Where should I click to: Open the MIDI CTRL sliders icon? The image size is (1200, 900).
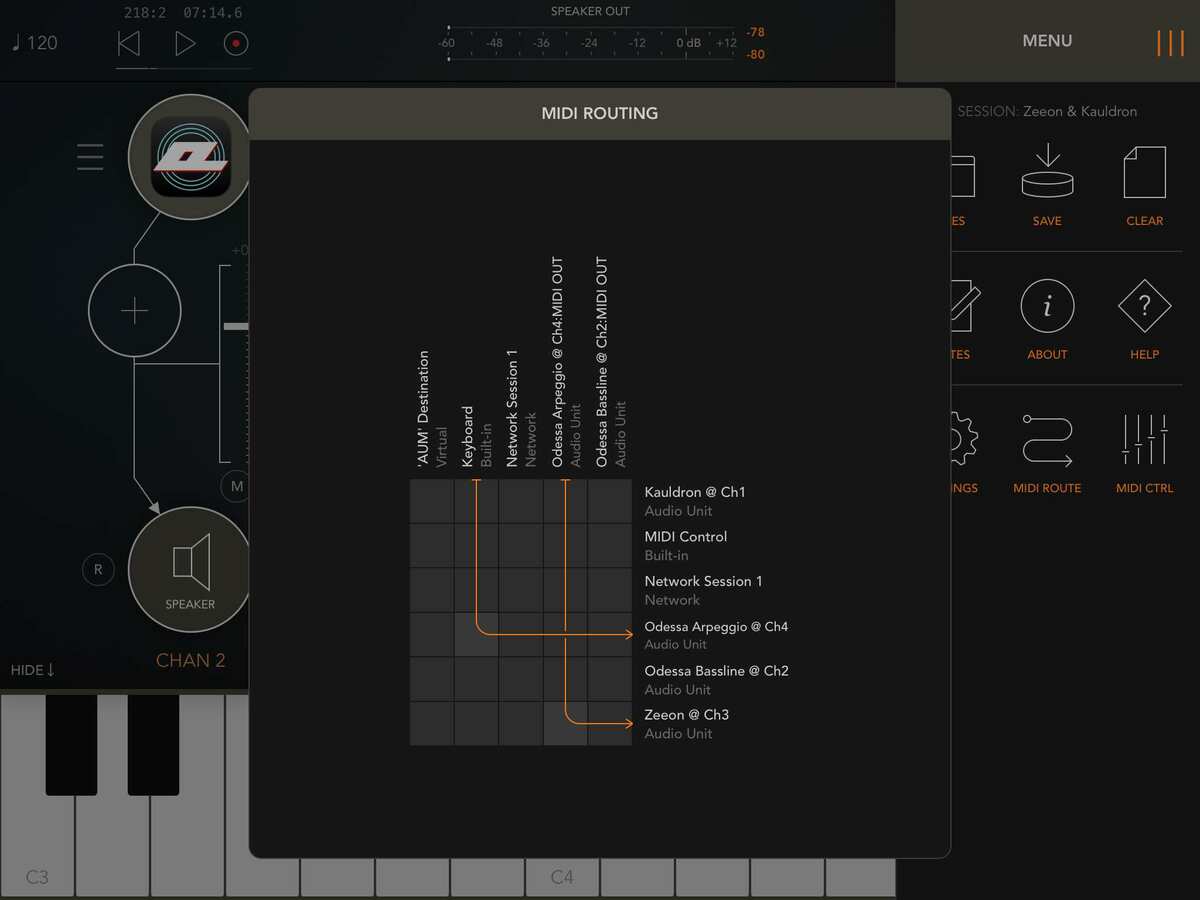pos(1144,453)
